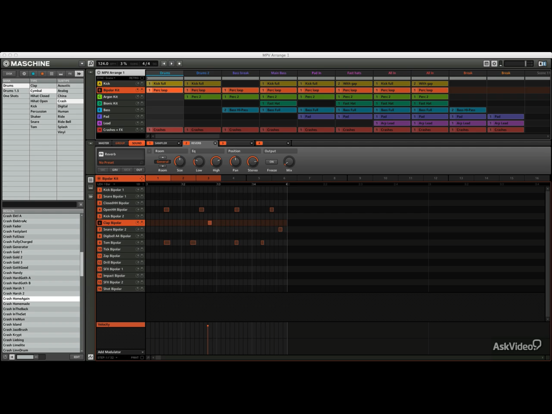Select Cymbal type in browser

click(x=43, y=91)
